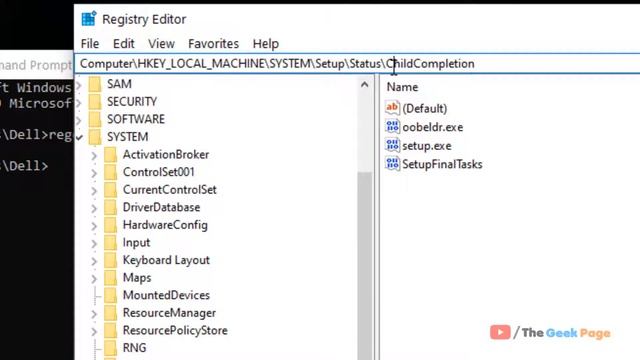This screenshot has width=640, height=360.
Task: Select the DriverDatabase folder icon
Action: pyautogui.click(x=111, y=207)
